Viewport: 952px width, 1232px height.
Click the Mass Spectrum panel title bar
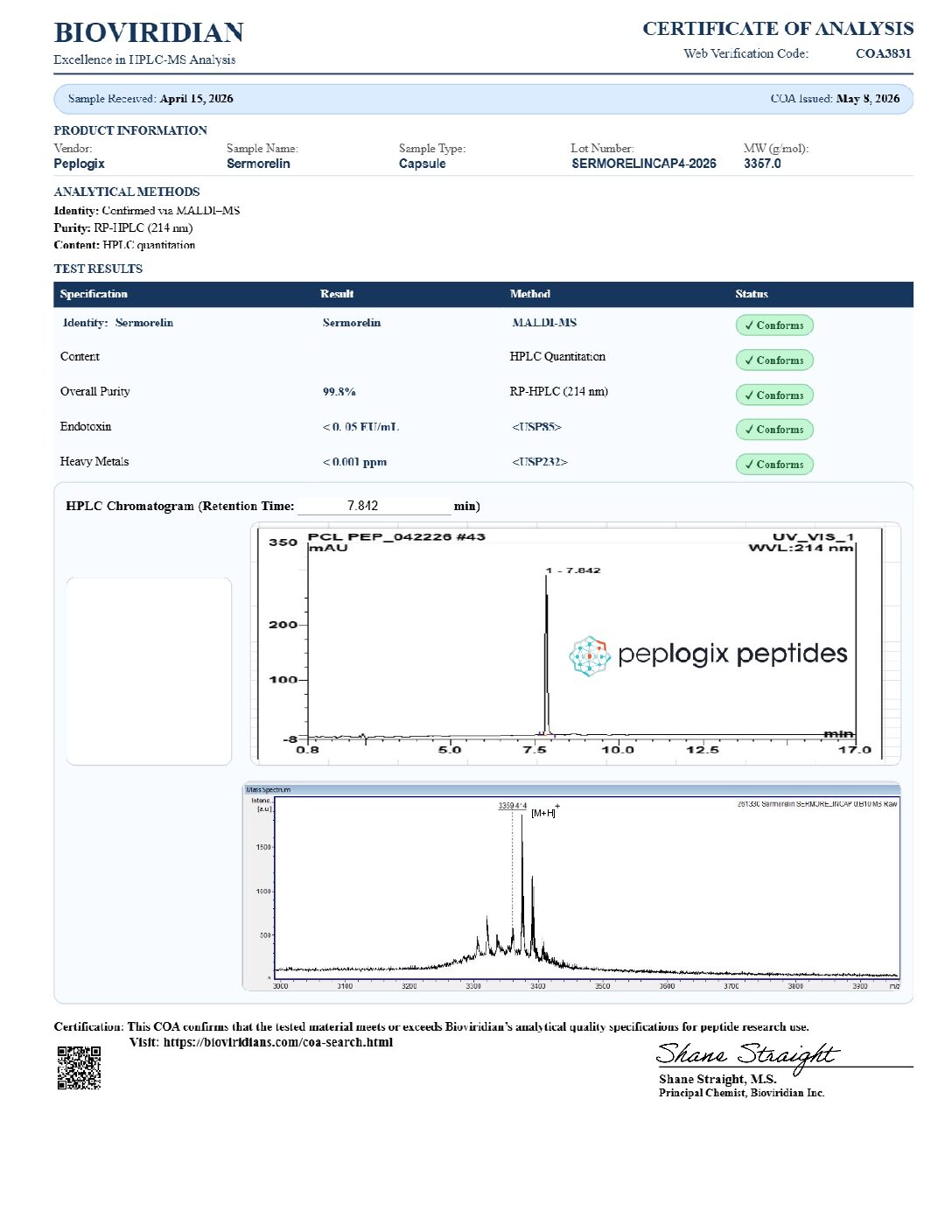point(571,789)
